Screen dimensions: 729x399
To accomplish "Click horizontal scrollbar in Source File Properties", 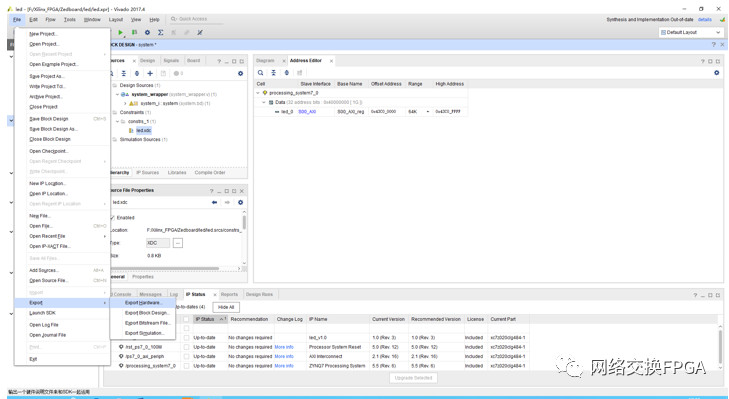I will [165, 268].
